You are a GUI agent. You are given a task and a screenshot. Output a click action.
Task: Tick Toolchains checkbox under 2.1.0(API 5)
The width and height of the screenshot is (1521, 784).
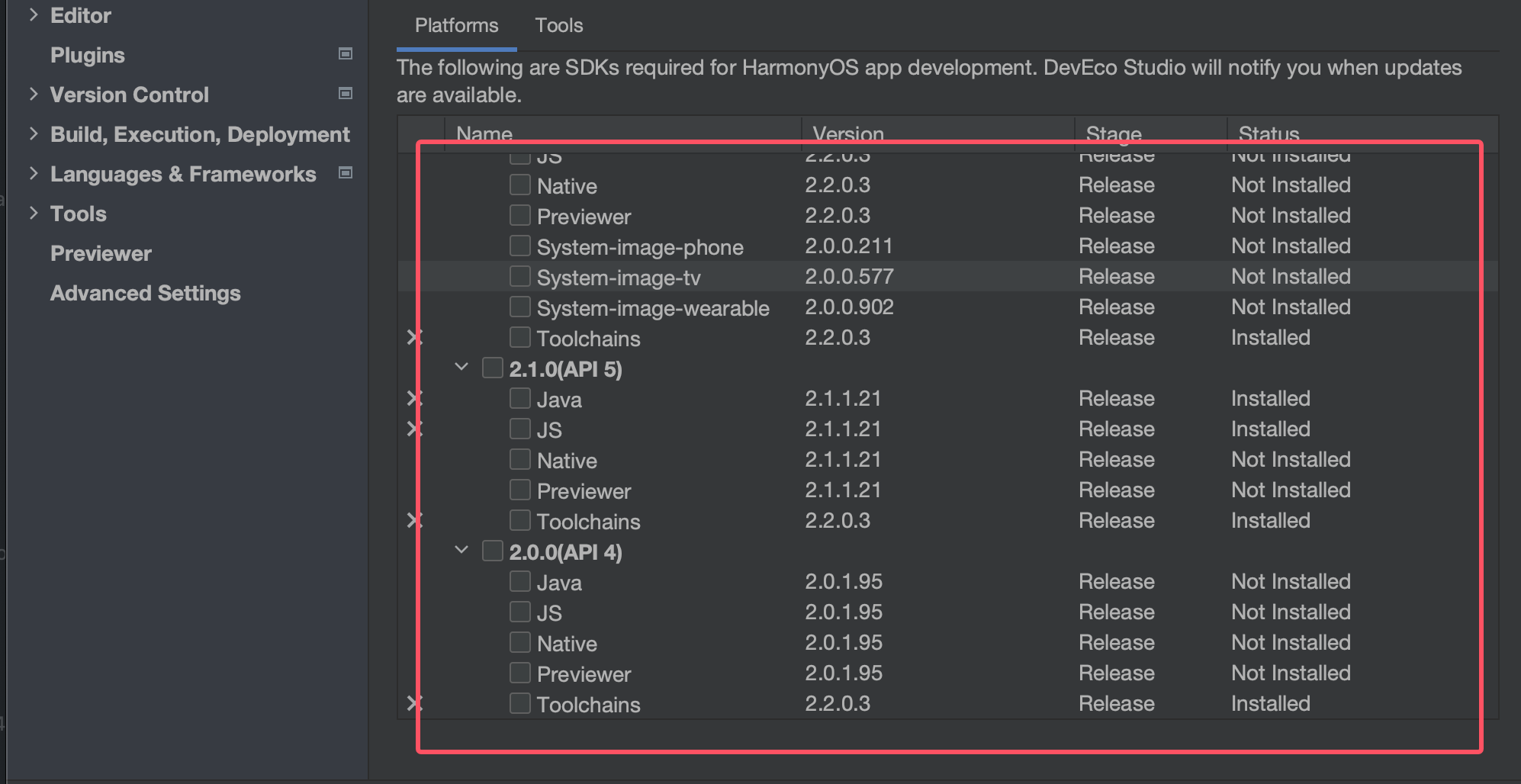pos(520,520)
